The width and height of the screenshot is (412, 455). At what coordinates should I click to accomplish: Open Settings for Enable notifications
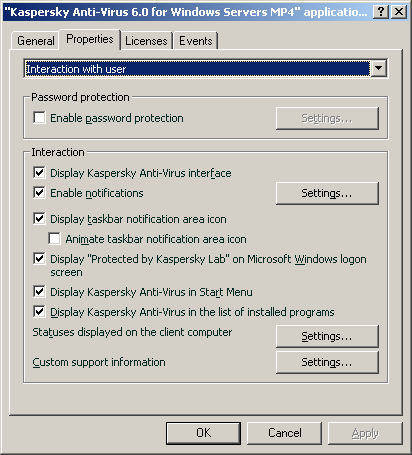click(327, 193)
